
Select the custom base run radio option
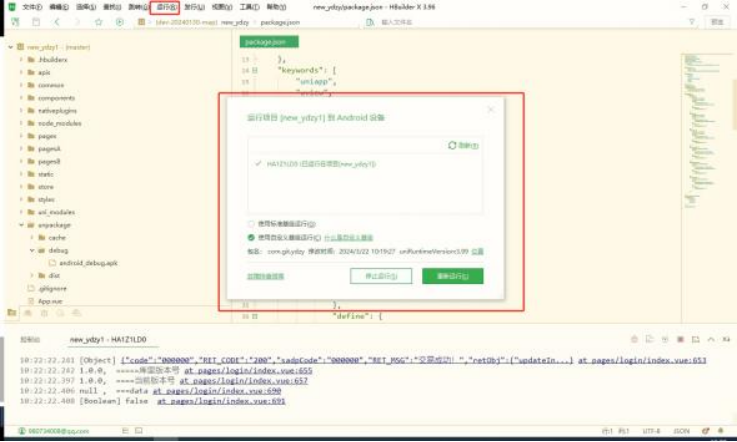pos(251,238)
